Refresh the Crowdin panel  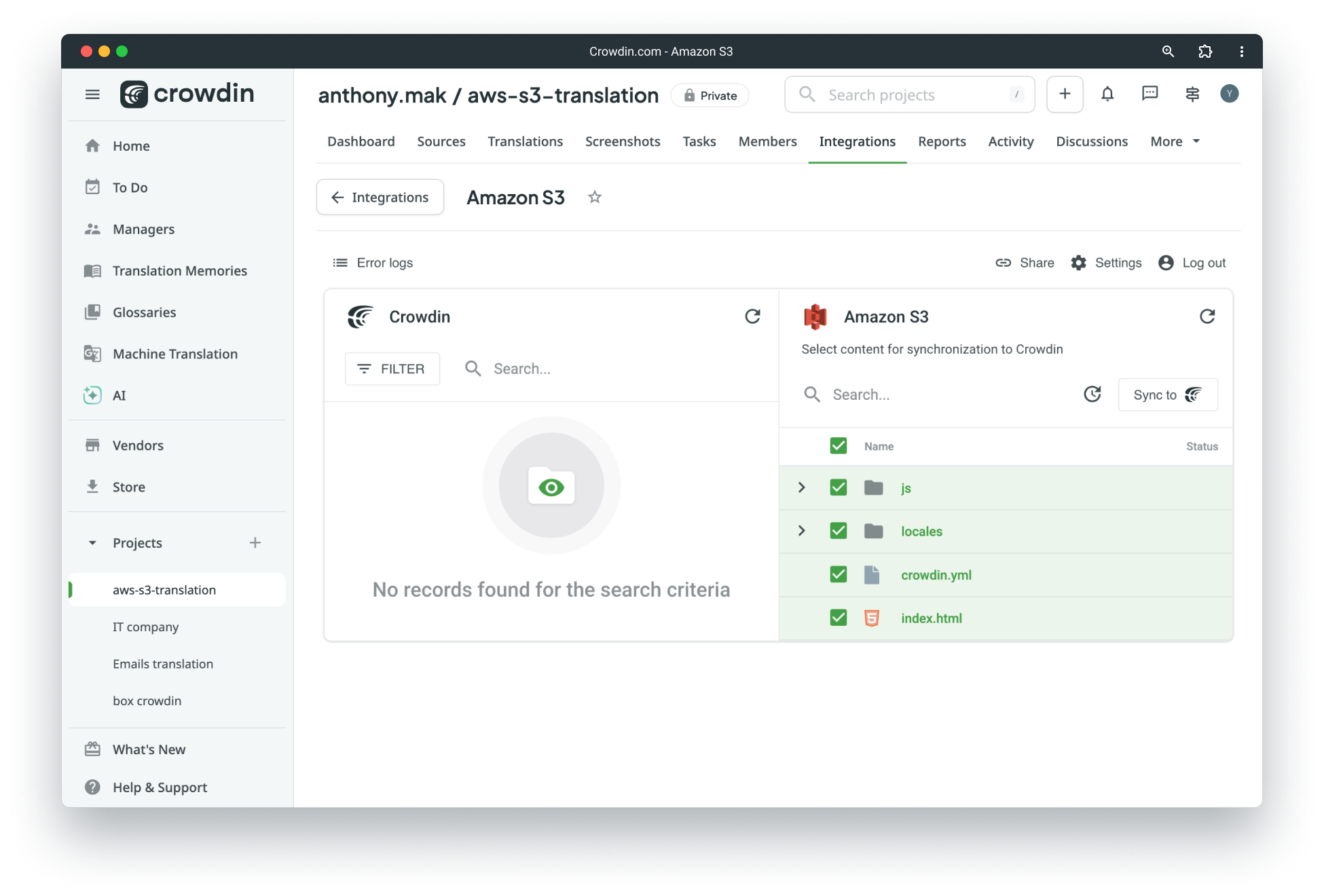click(752, 316)
